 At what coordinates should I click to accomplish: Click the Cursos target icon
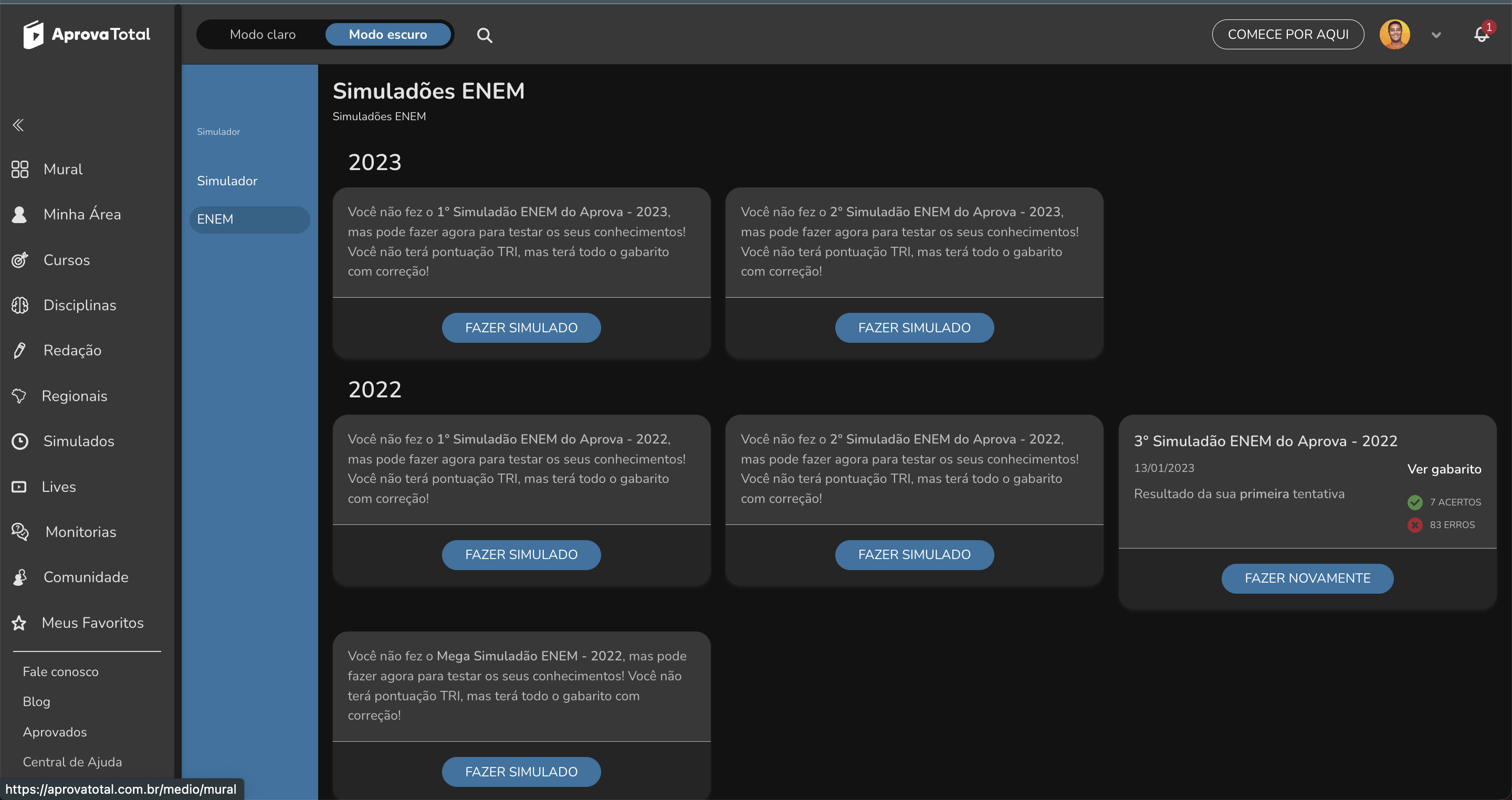click(x=20, y=260)
